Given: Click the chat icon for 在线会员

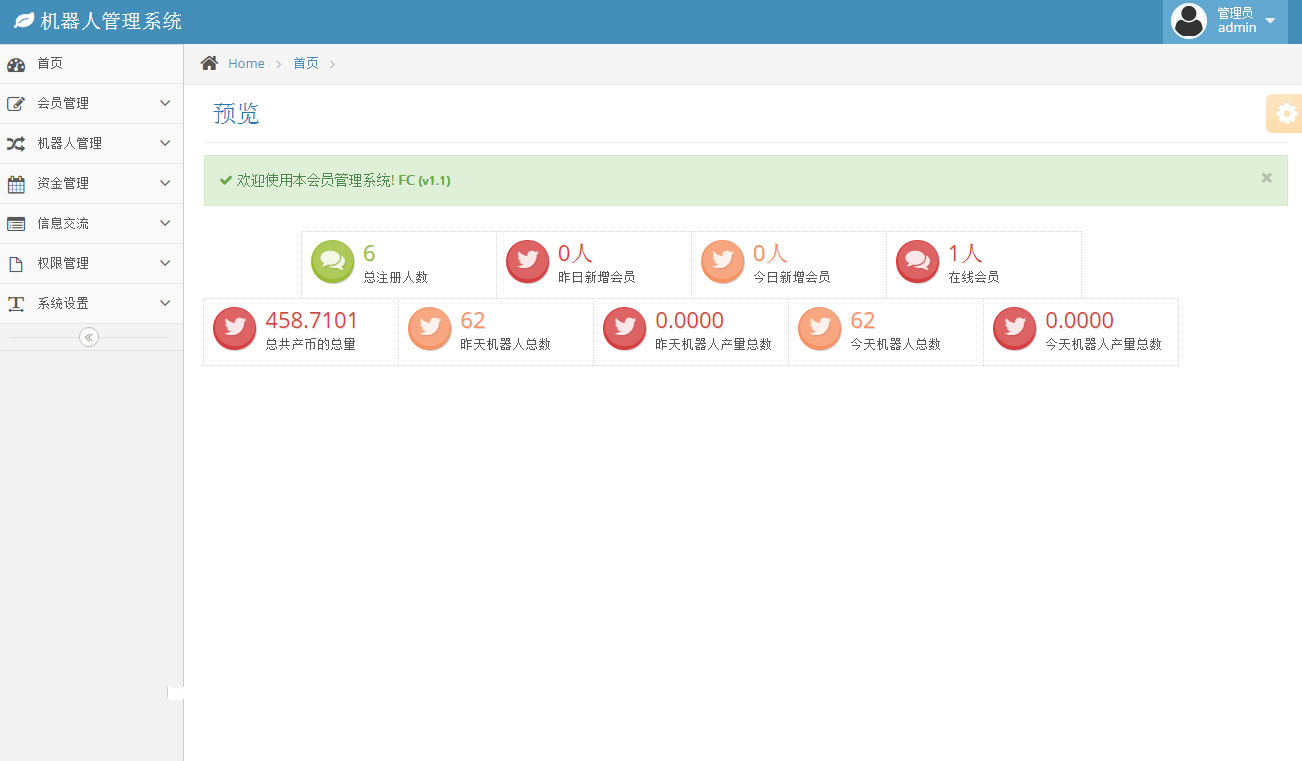Looking at the screenshot, I should tap(917, 262).
